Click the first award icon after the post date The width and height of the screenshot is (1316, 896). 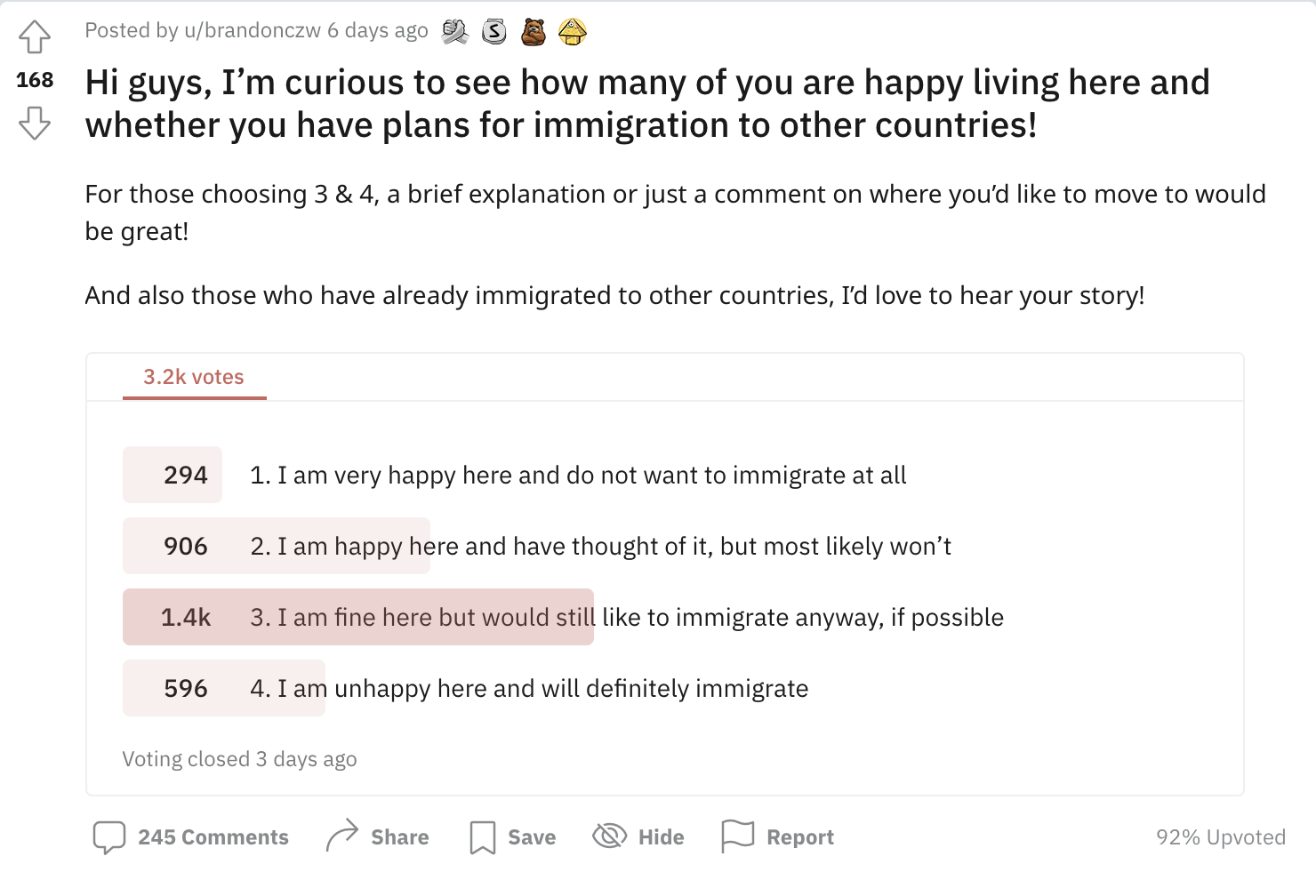coord(455,32)
